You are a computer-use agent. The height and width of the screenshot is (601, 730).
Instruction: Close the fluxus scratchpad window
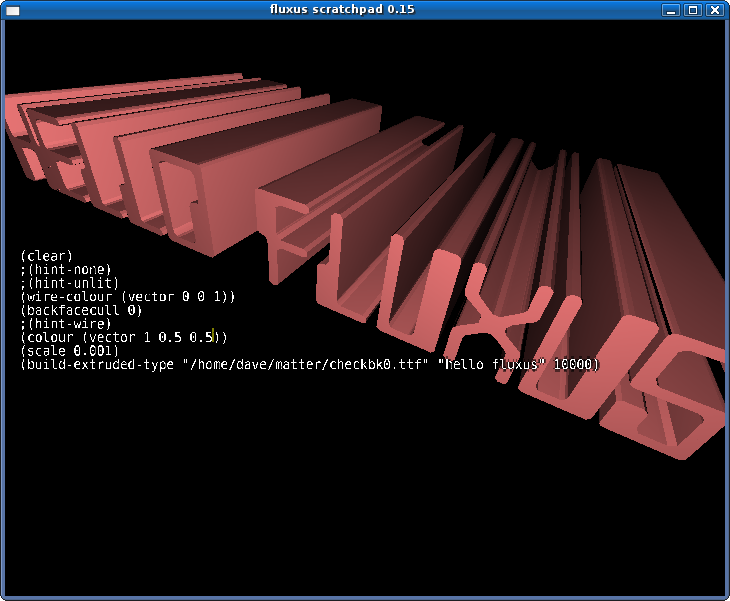tap(715, 10)
